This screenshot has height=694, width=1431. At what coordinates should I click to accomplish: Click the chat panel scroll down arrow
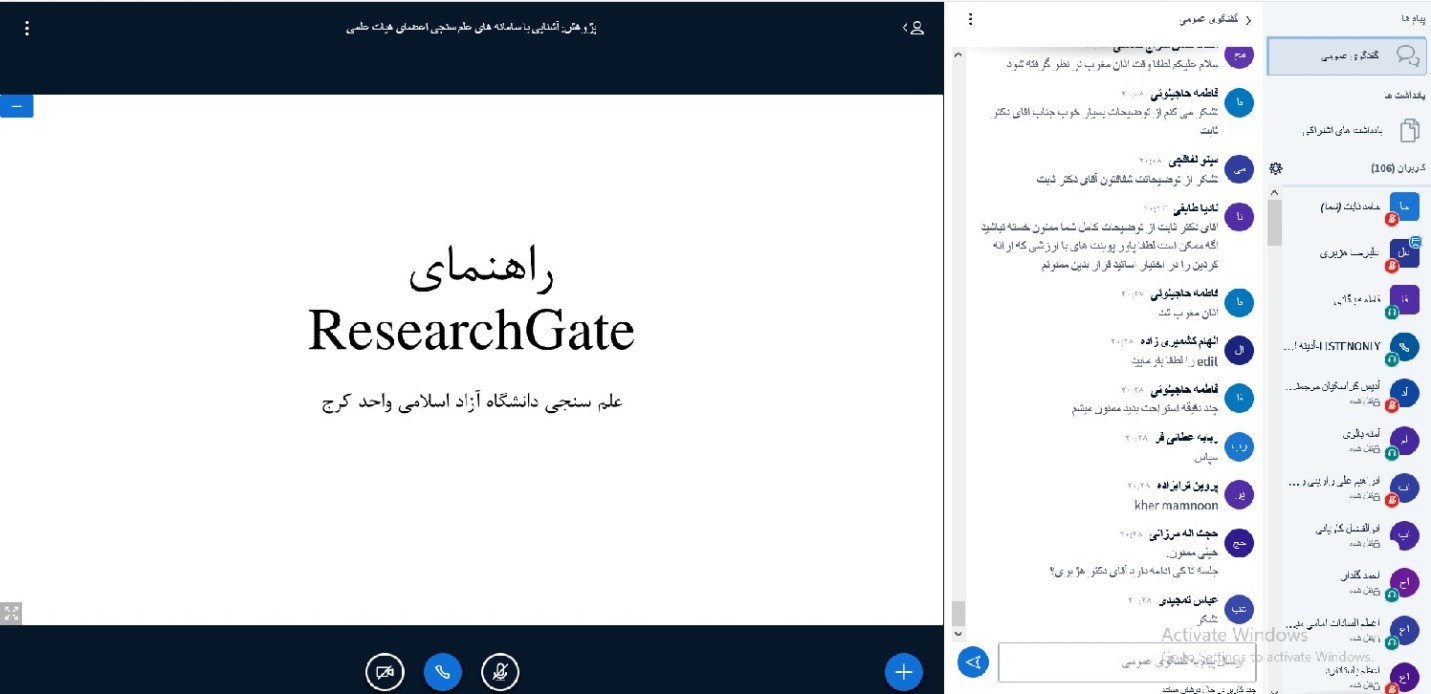(x=959, y=634)
